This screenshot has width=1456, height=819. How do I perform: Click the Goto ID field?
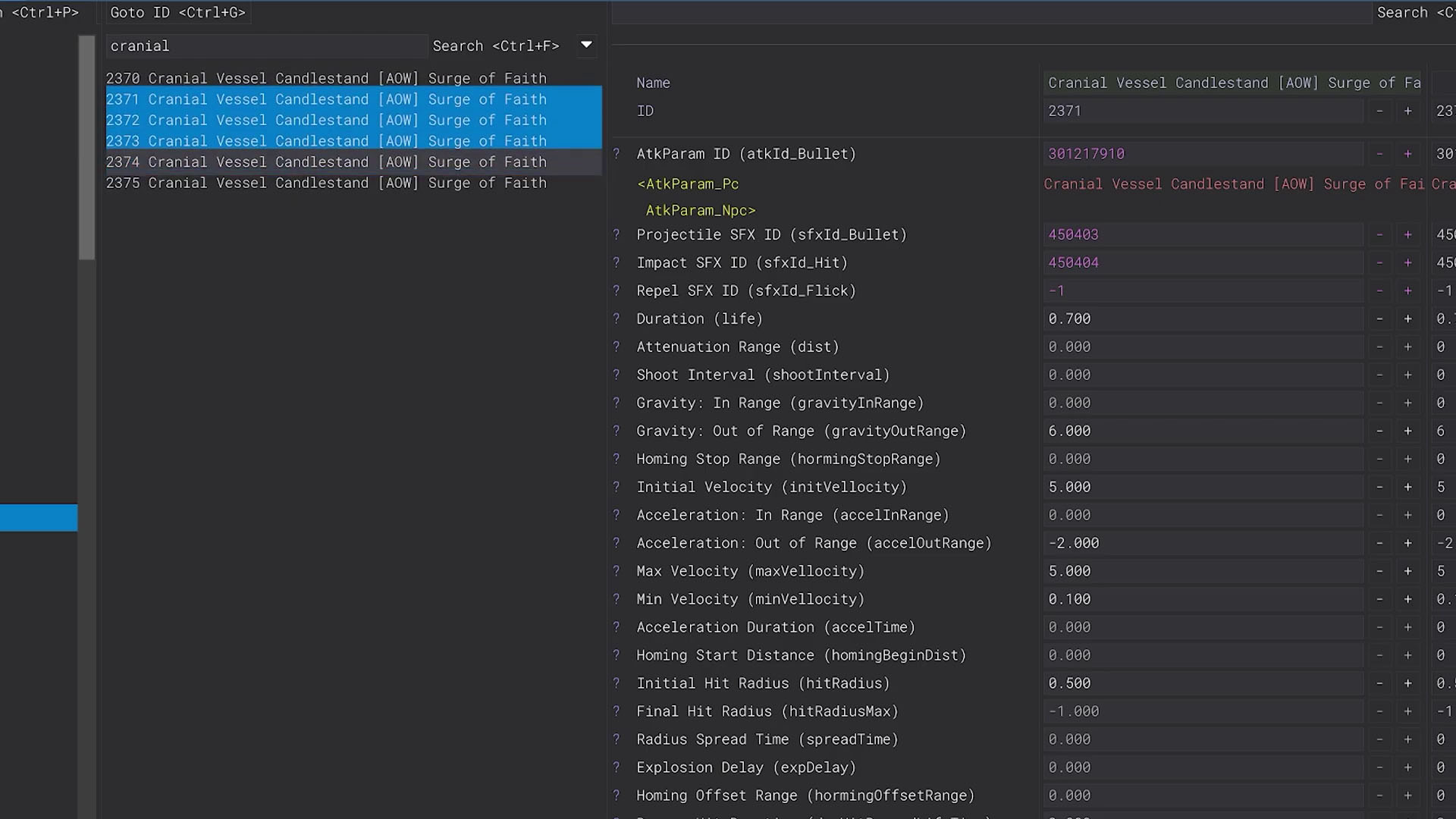(177, 13)
